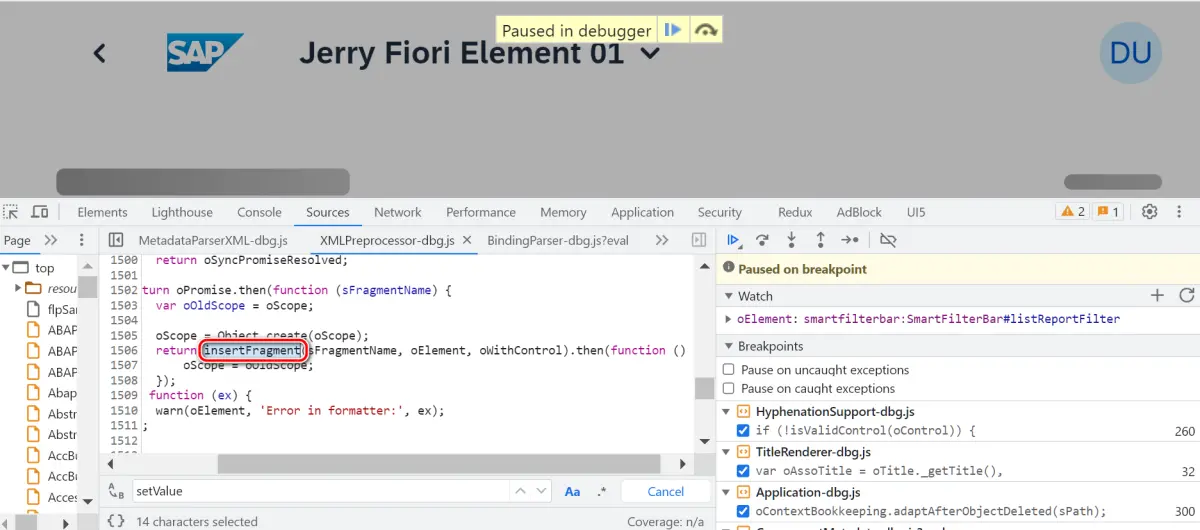Click the issues counter showing 1
1200x530 pixels.
coord(1107,212)
